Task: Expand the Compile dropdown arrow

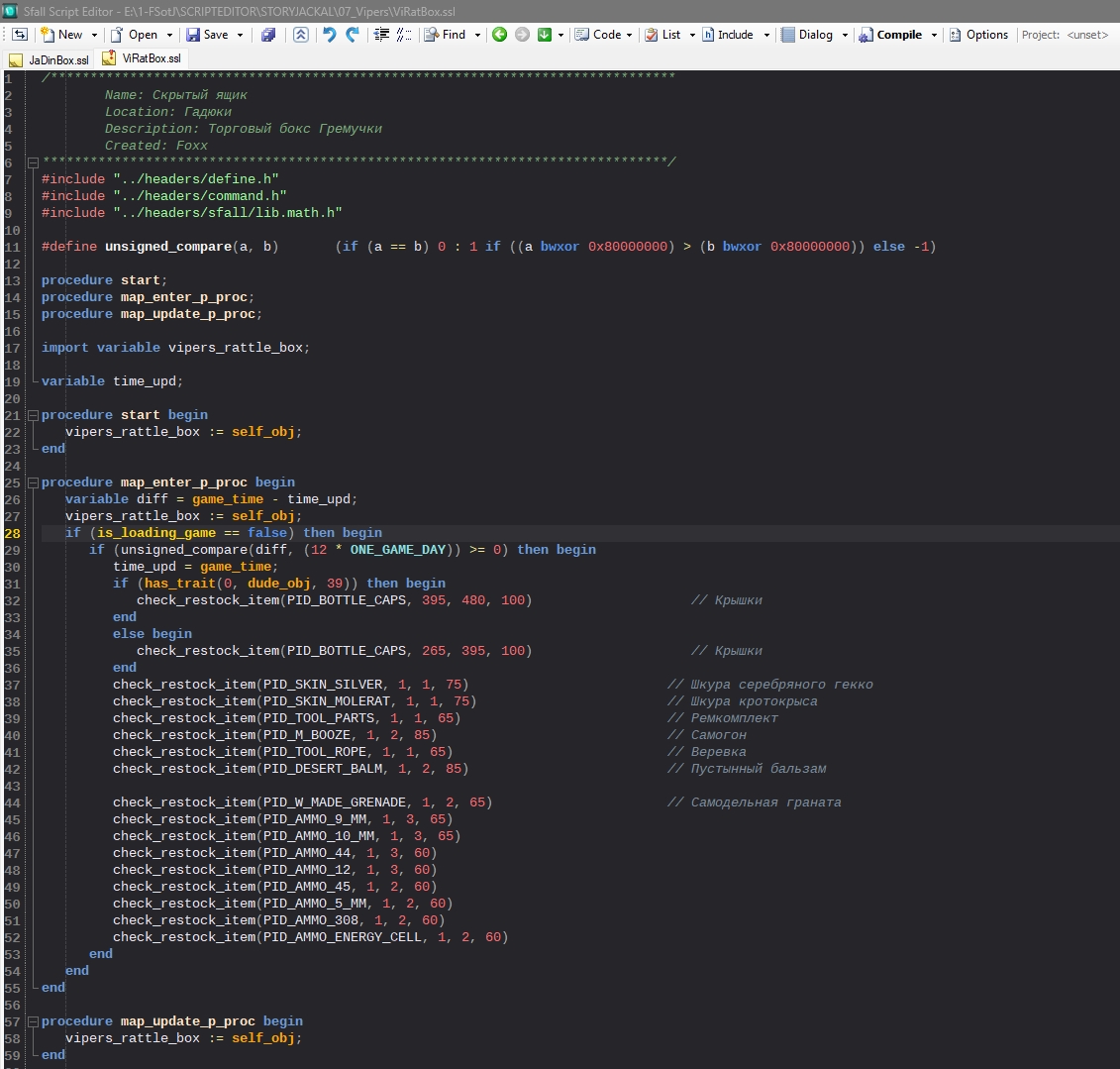Action: 934,35
